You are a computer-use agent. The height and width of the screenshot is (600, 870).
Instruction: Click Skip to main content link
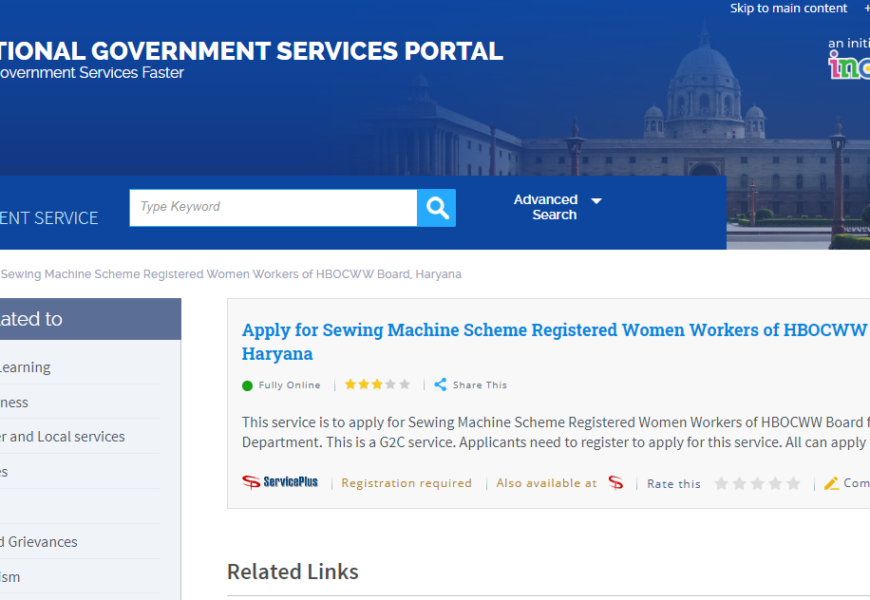[788, 9]
